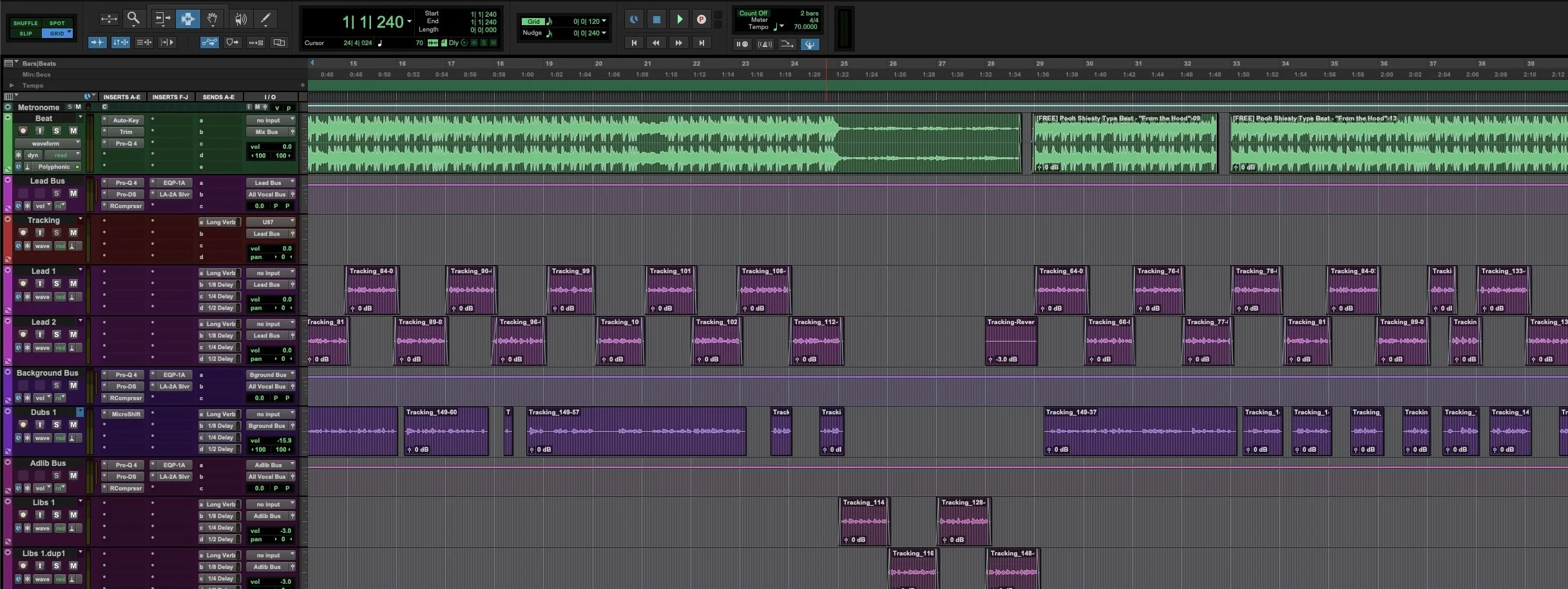
Task: Select the Zoomer magnifier tool
Action: pyautogui.click(x=133, y=18)
